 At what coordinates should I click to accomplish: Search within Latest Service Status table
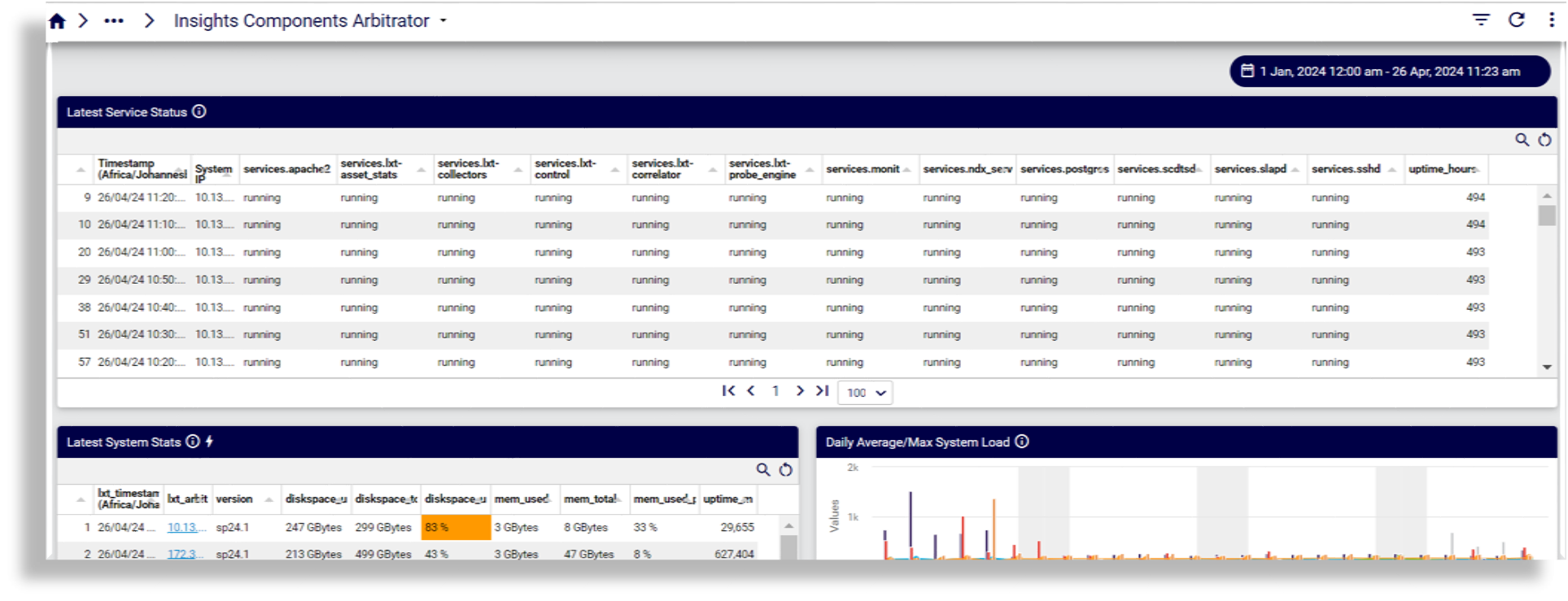1522,140
